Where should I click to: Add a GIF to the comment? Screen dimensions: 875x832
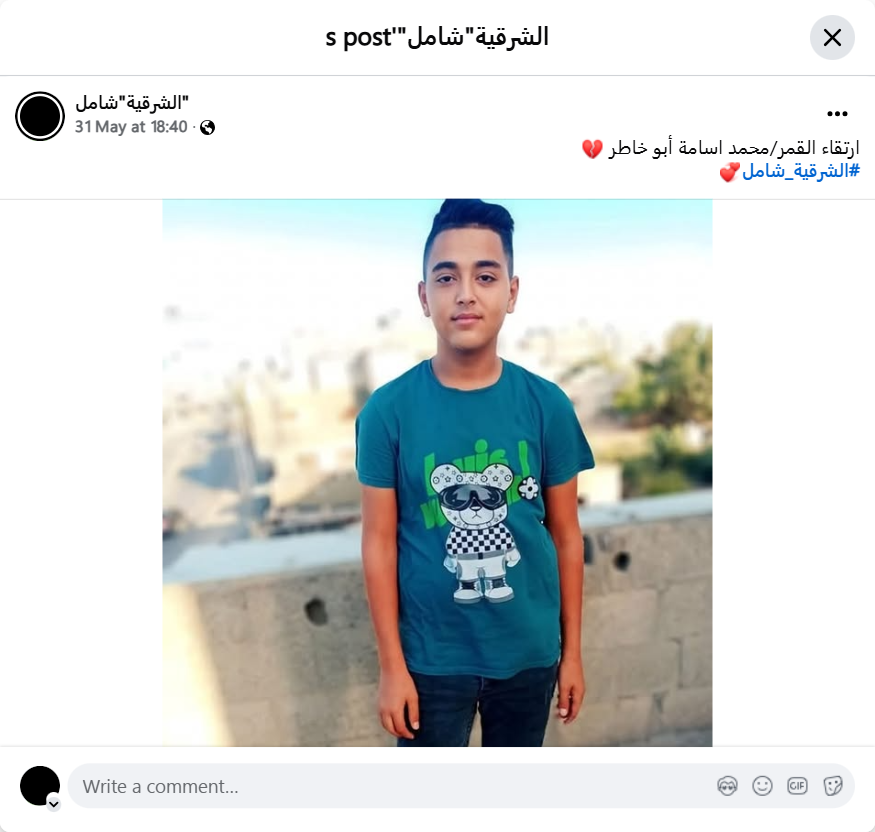point(797,786)
